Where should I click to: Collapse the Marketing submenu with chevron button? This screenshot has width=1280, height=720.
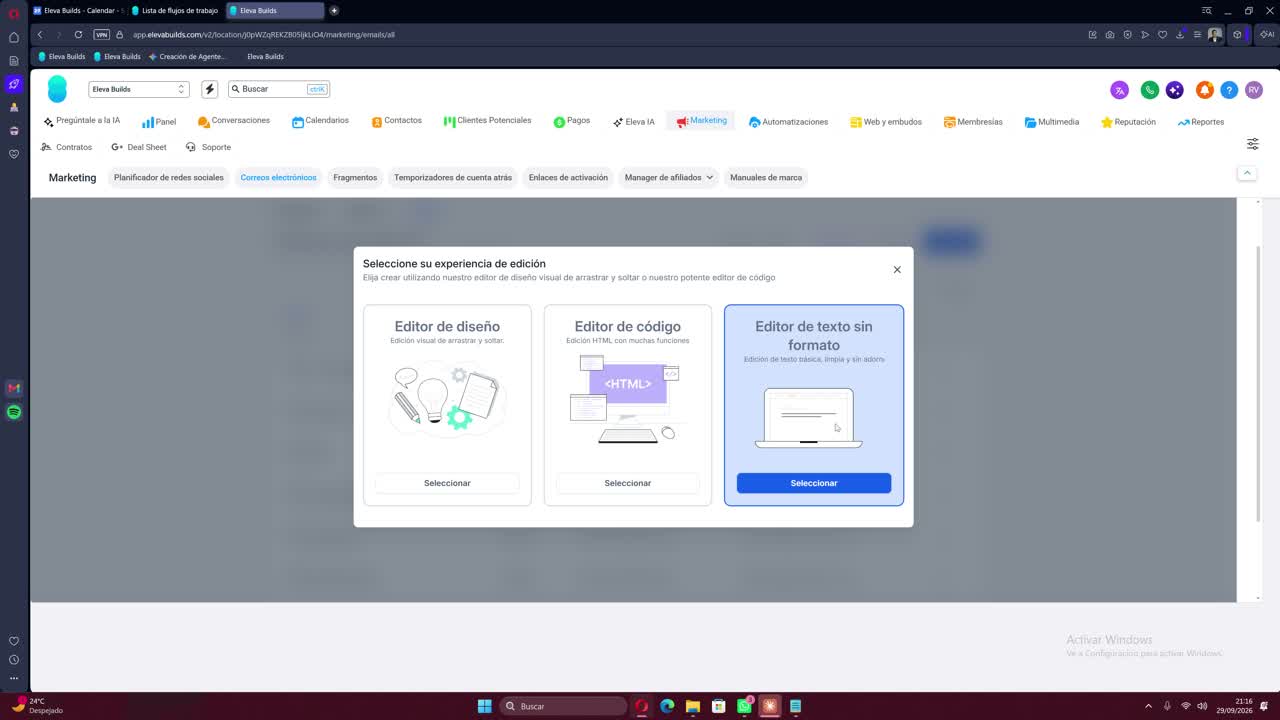click(1247, 173)
